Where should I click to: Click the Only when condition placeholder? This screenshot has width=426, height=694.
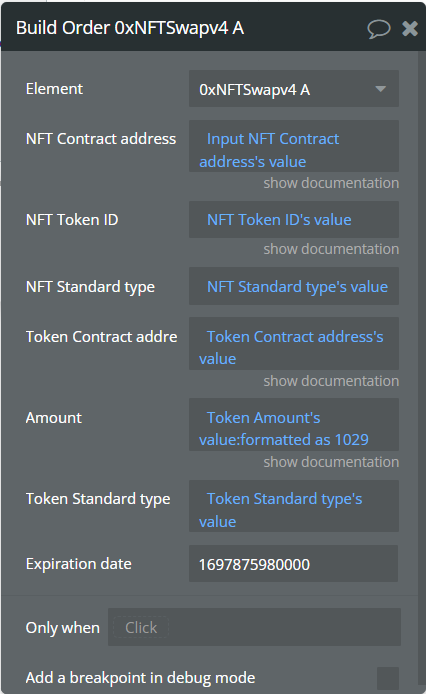pos(141,628)
